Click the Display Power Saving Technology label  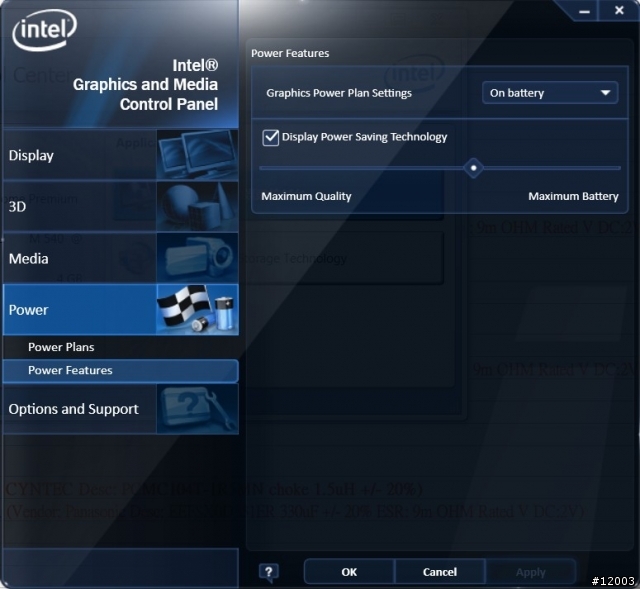pyautogui.click(x=364, y=137)
